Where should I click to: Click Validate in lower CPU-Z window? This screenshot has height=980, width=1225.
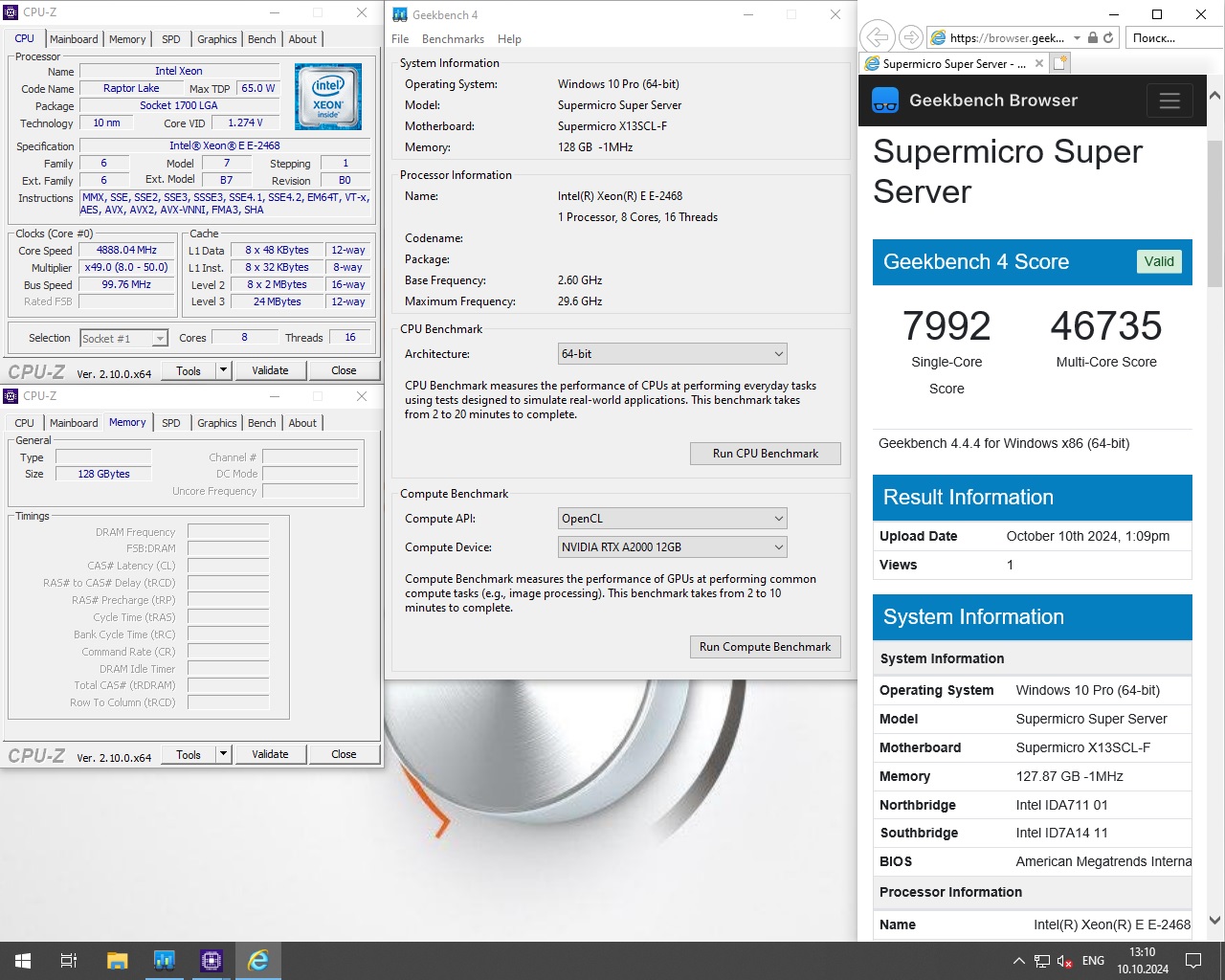tap(270, 754)
